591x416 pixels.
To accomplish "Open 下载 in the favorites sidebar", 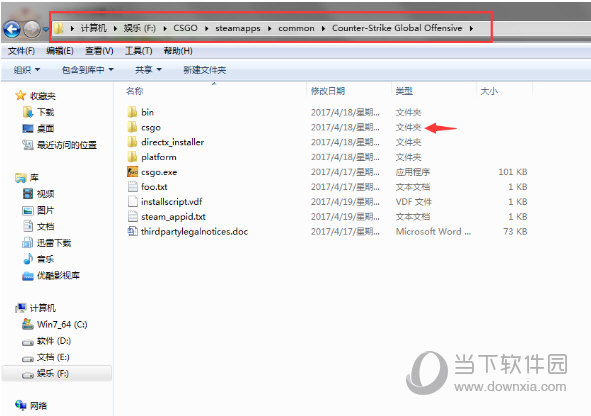I will pyautogui.click(x=39, y=112).
